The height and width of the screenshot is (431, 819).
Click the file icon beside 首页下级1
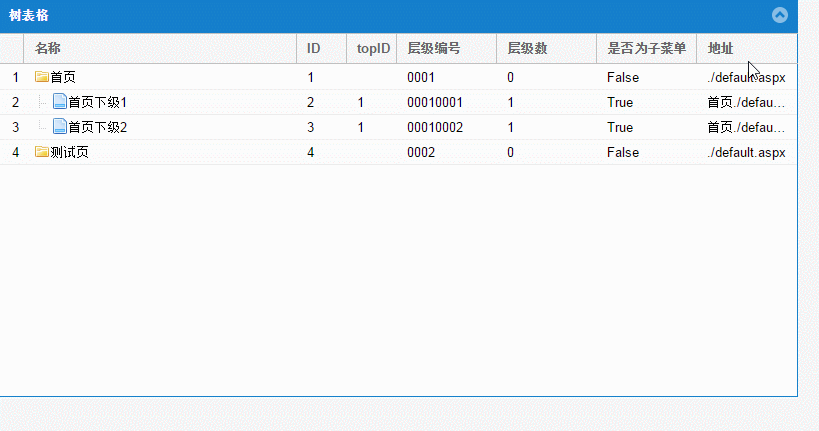click(60, 101)
